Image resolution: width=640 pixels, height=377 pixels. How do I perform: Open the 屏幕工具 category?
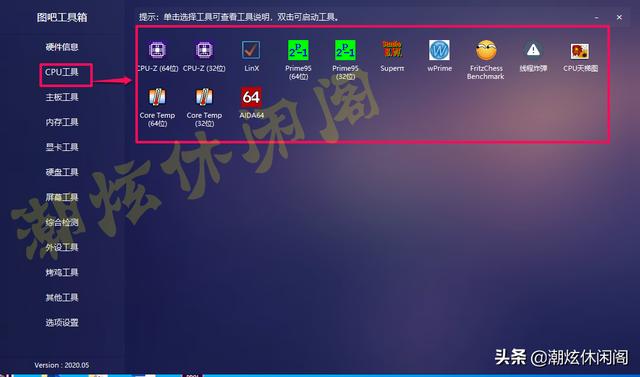pos(62,197)
